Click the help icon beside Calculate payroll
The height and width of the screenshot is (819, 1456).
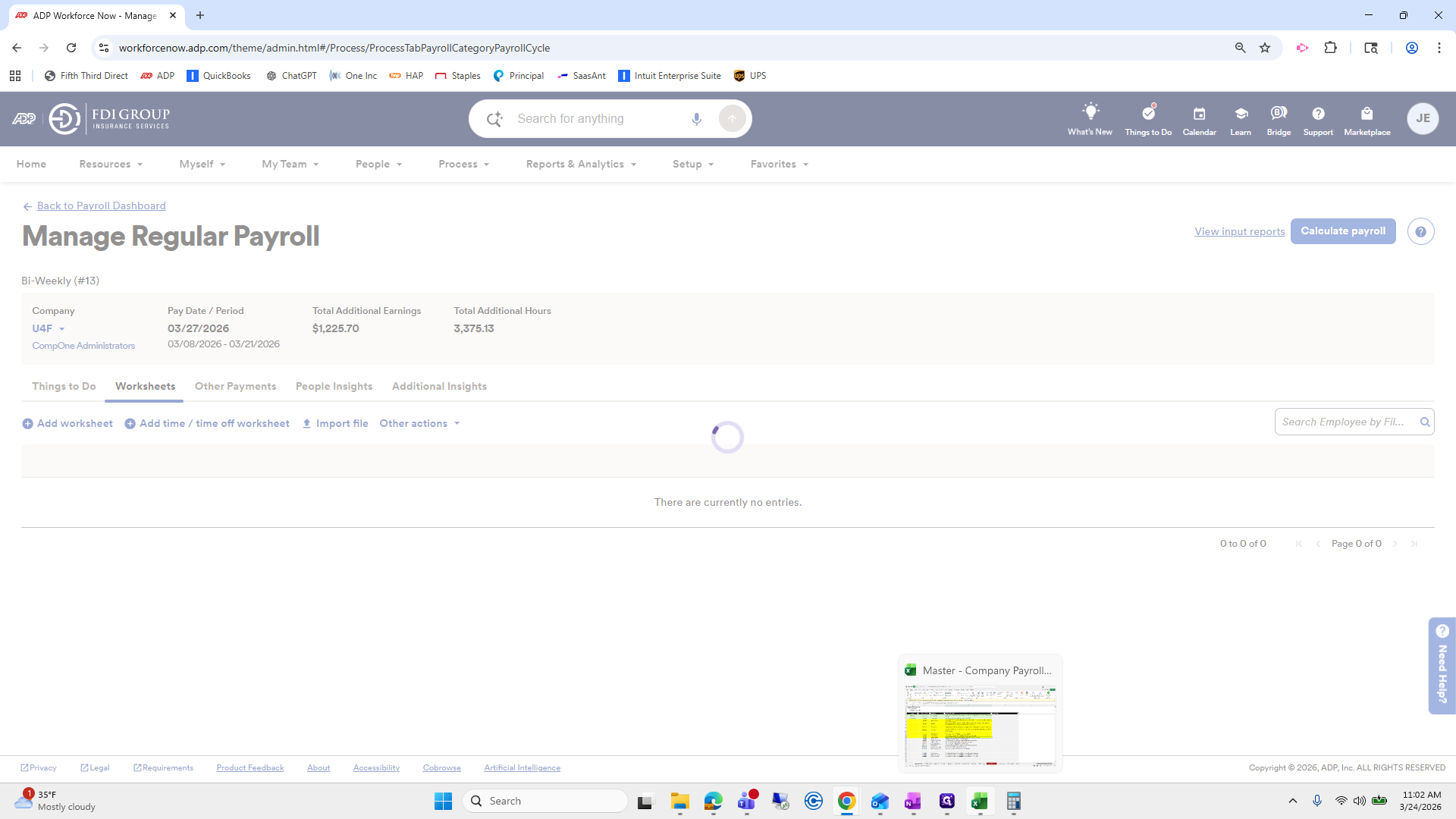point(1420,232)
